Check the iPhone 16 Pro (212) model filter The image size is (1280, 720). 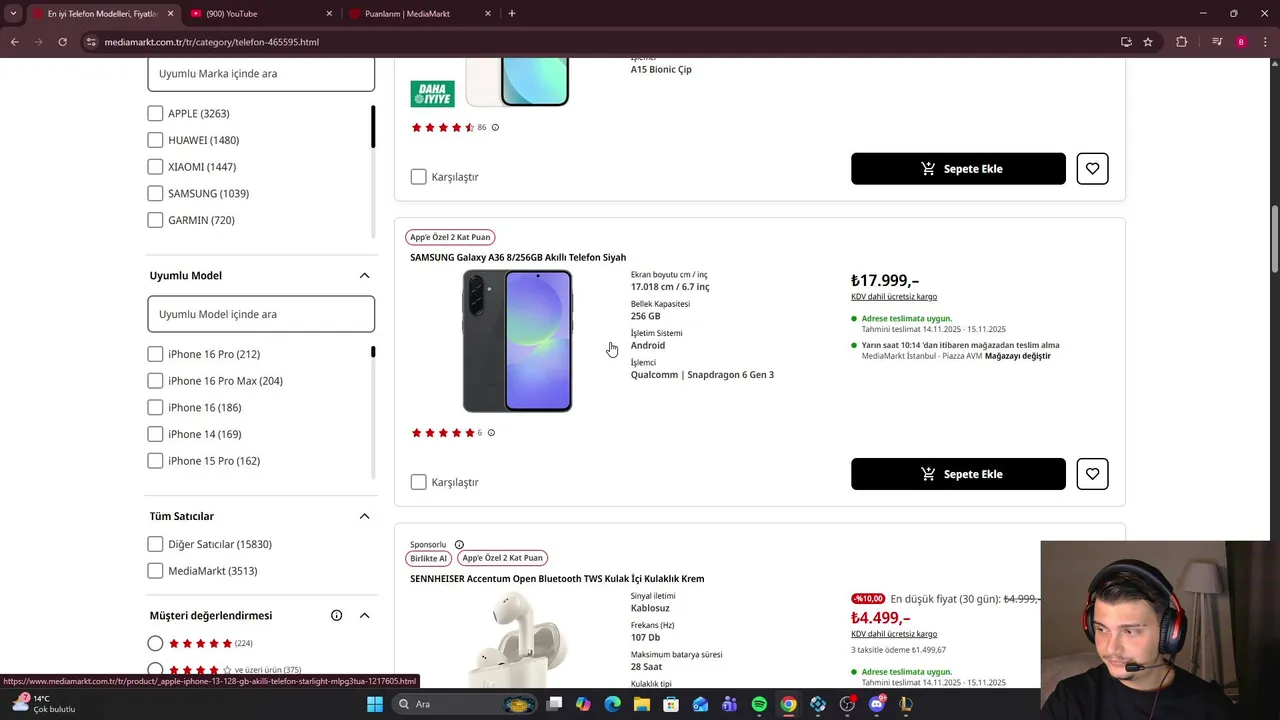point(155,354)
